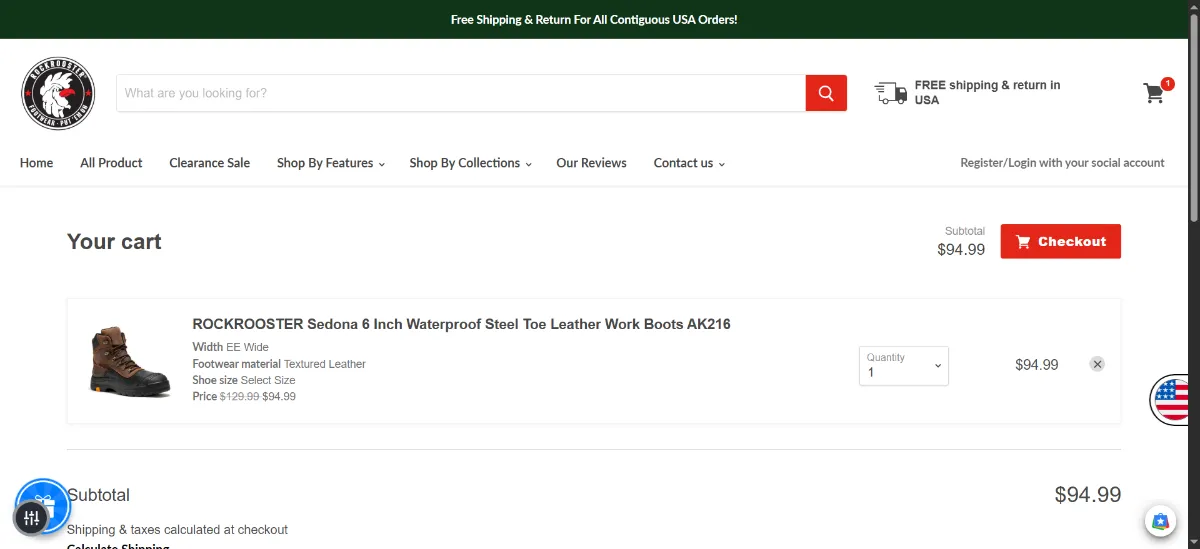Click the 'Your cart' heading
The width and height of the screenshot is (1200, 549).
pyautogui.click(x=114, y=241)
